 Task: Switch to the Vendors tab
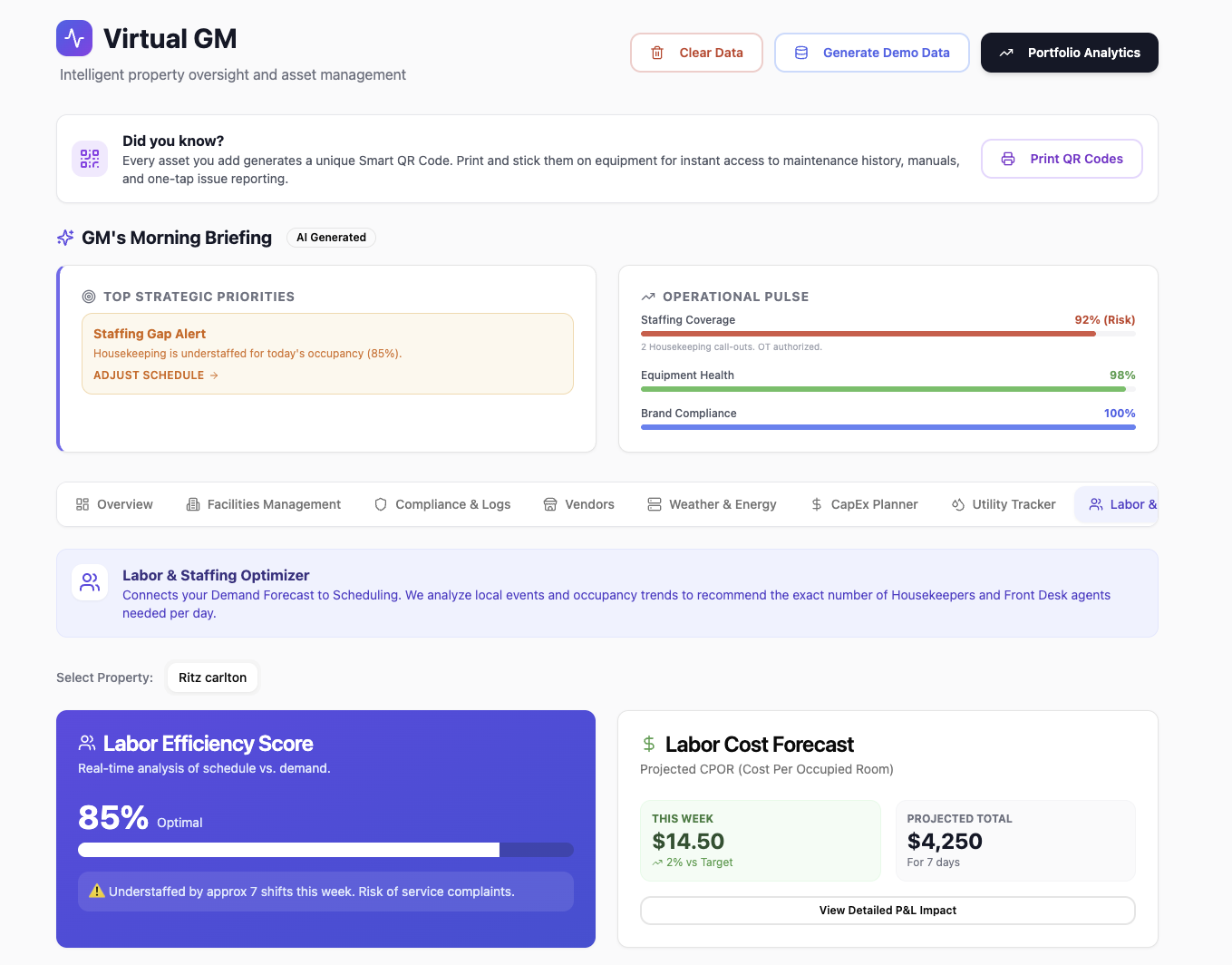[x=578, y=503]
